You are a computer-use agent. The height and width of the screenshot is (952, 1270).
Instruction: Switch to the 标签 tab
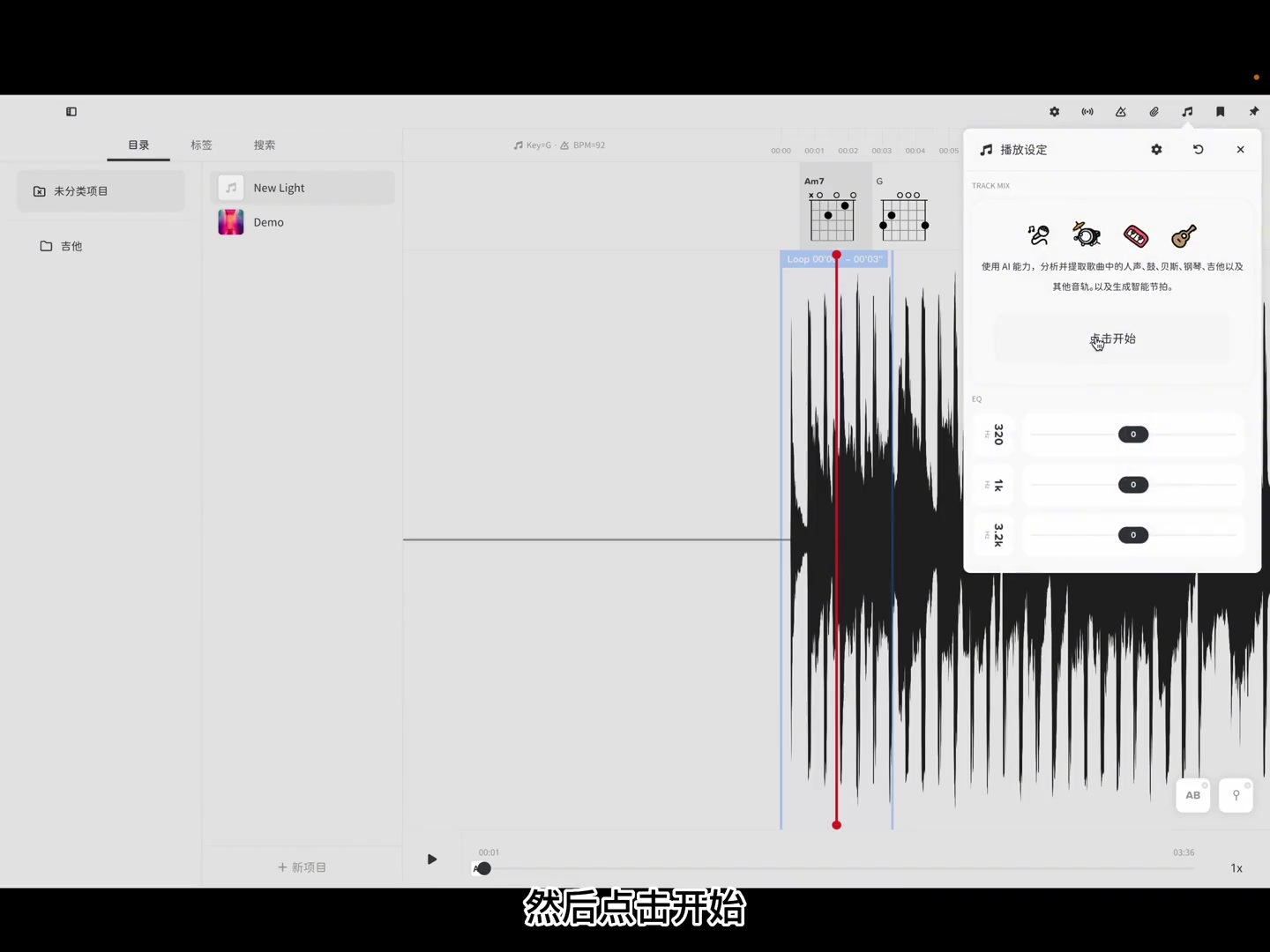(x=201, y=145)
